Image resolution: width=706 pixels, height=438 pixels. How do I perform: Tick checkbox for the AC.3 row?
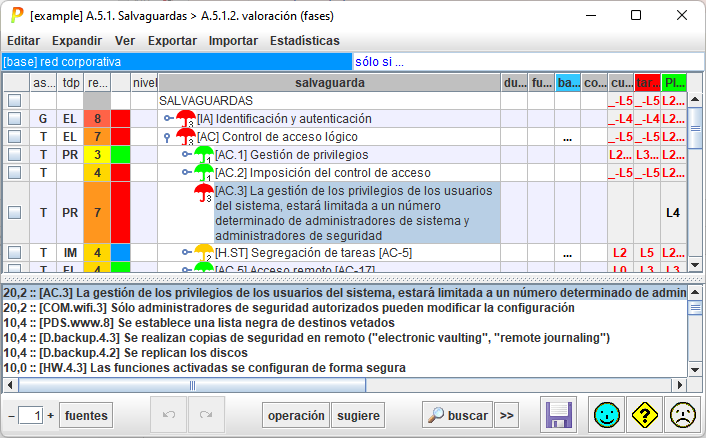pos(14,212)
